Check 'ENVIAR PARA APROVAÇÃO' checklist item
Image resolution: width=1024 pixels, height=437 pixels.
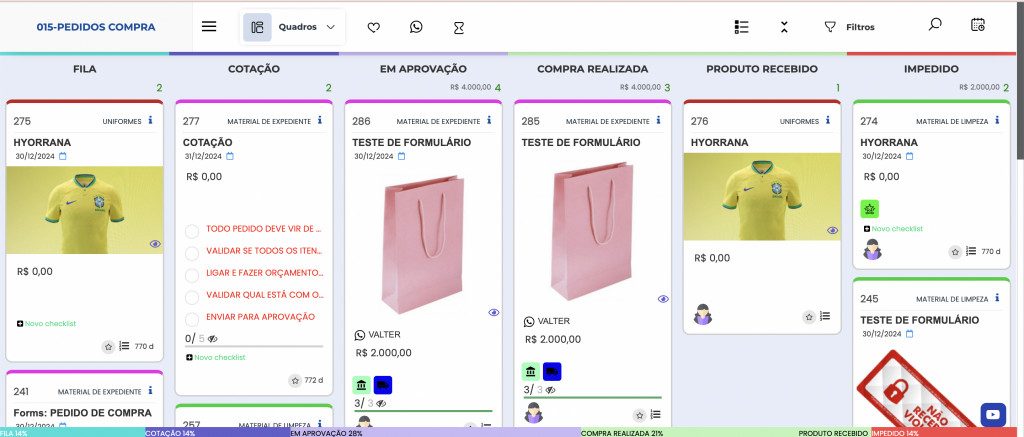192,317
